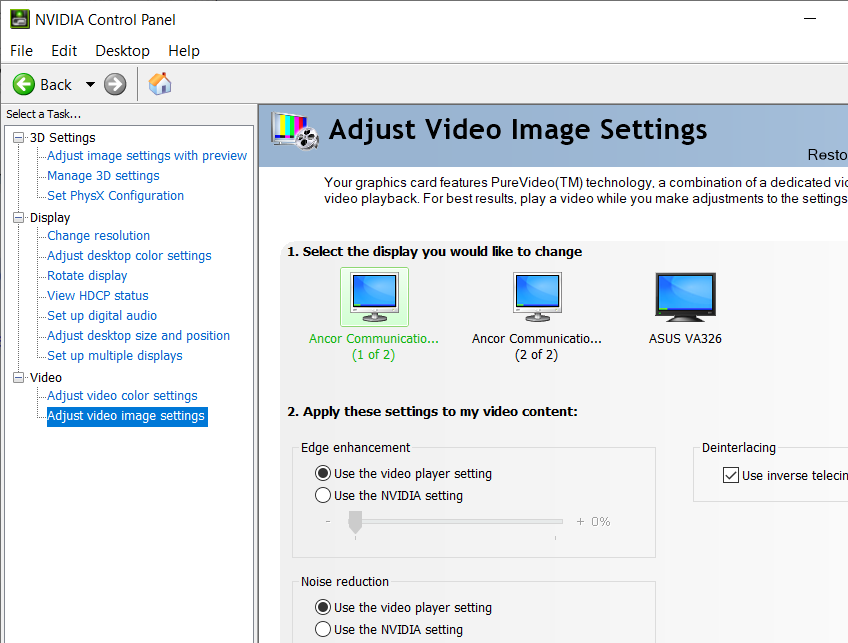
Task: Click the grey Forward arrow icon
Action: (115, 84)
